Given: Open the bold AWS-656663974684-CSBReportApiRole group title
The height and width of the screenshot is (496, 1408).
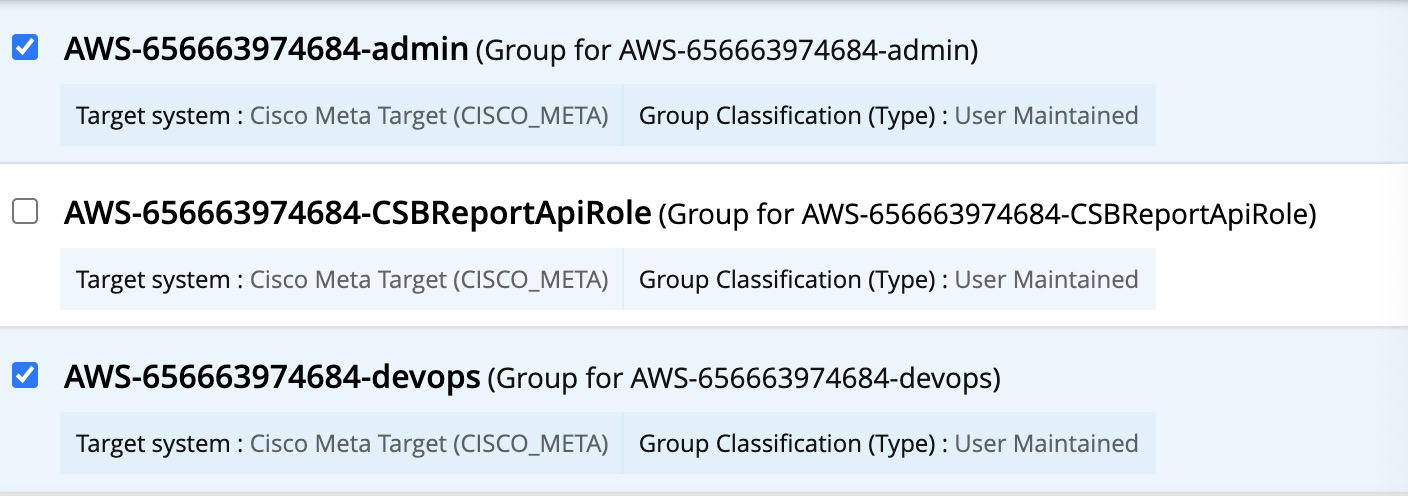Looking at the screenshot, I should [358, 213].
